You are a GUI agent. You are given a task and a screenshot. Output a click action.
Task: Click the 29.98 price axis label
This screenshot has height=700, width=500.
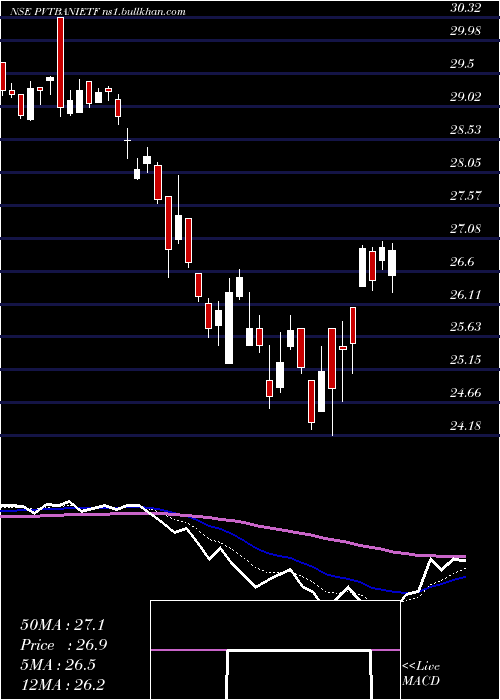click(465, 31)
